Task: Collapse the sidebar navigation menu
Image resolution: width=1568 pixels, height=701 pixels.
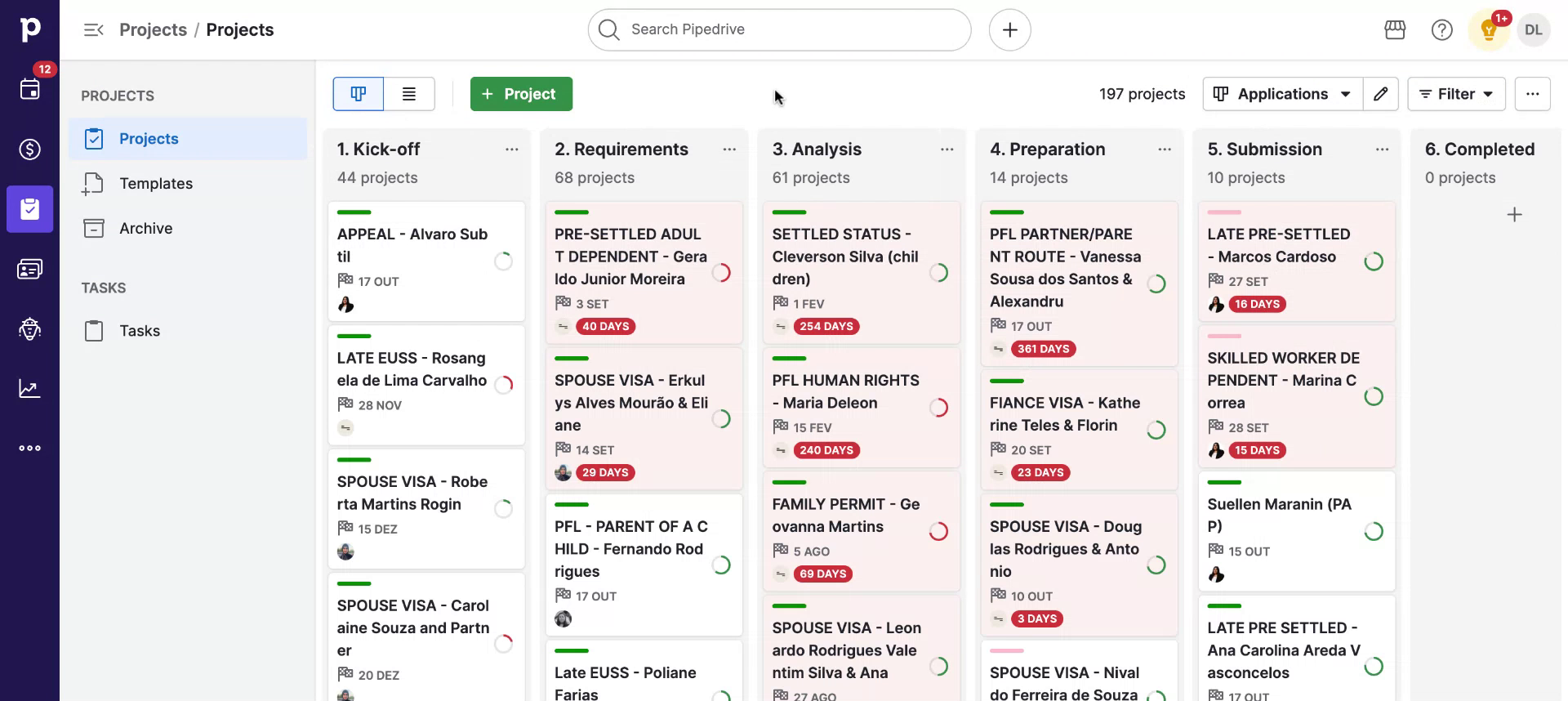Action: (x=93, y=30)
